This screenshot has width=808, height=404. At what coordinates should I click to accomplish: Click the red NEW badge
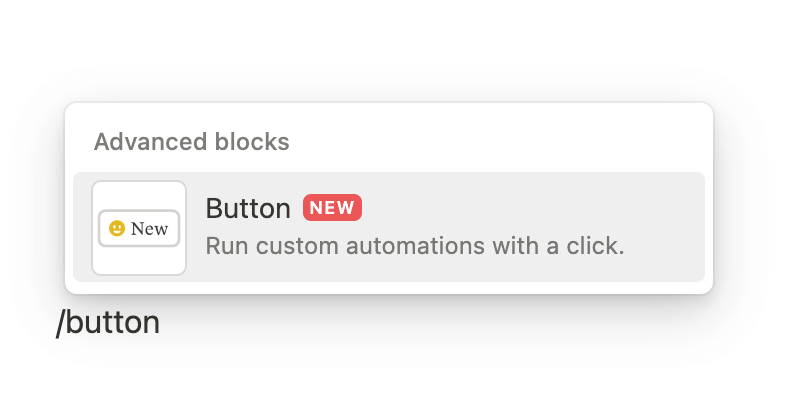(x=331, y=208)
